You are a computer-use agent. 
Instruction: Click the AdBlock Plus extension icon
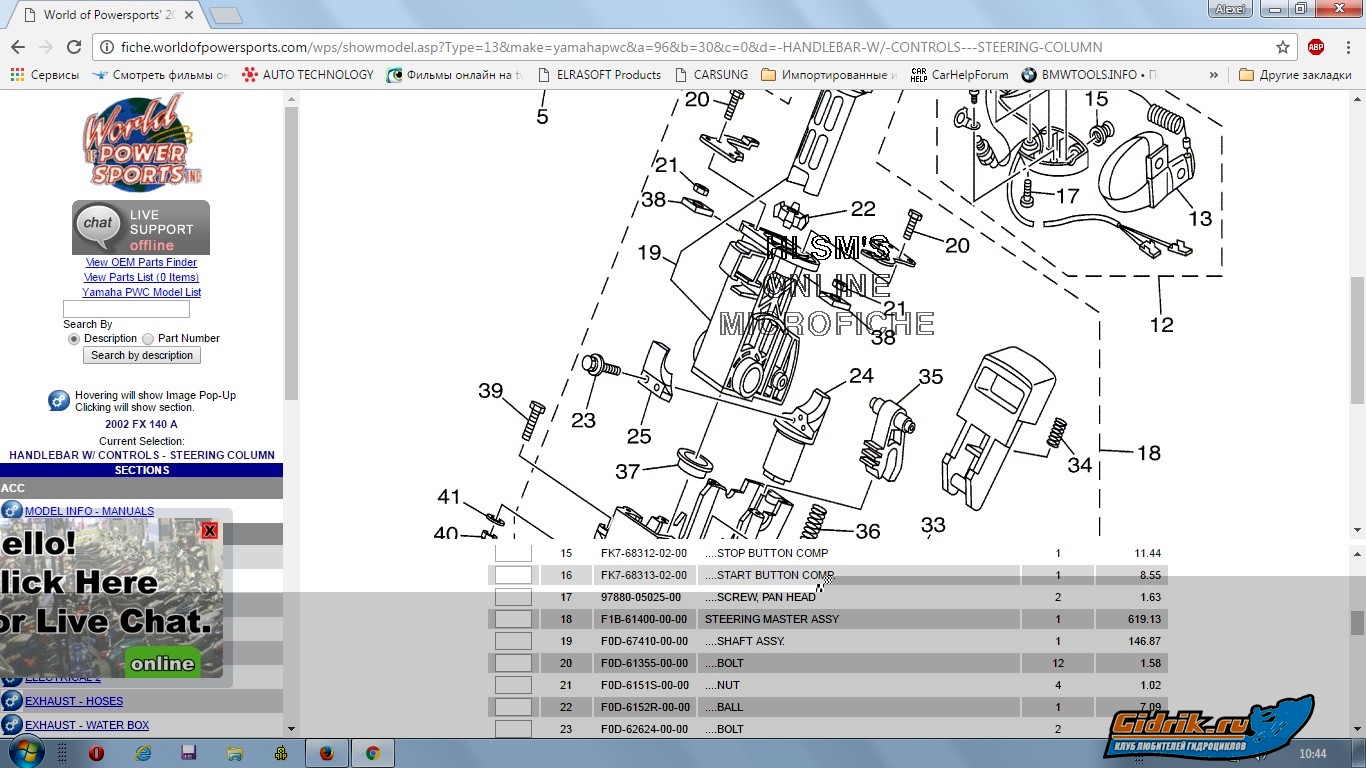(1316, 47)
